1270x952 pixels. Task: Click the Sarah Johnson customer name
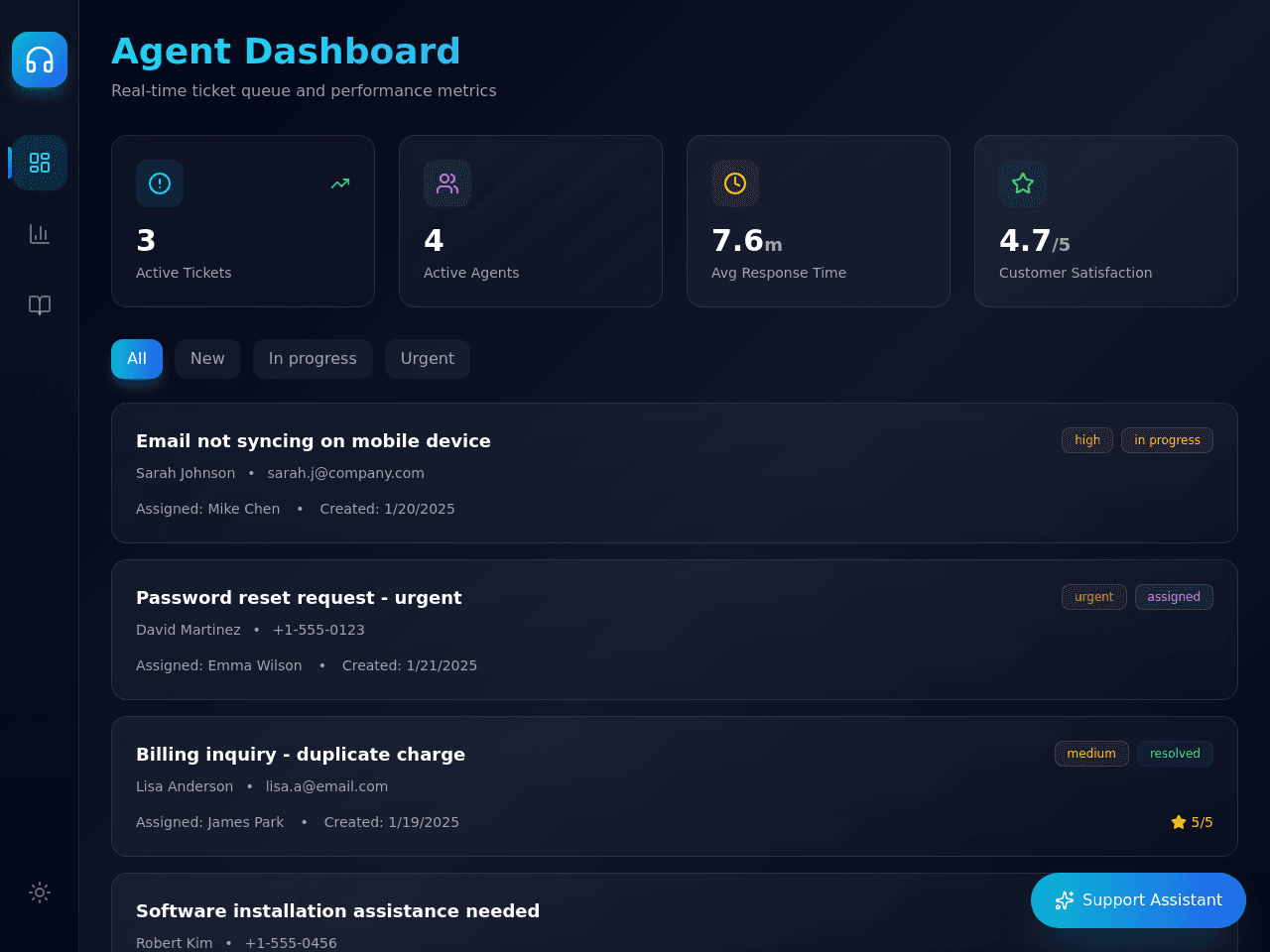click(186, 473)
